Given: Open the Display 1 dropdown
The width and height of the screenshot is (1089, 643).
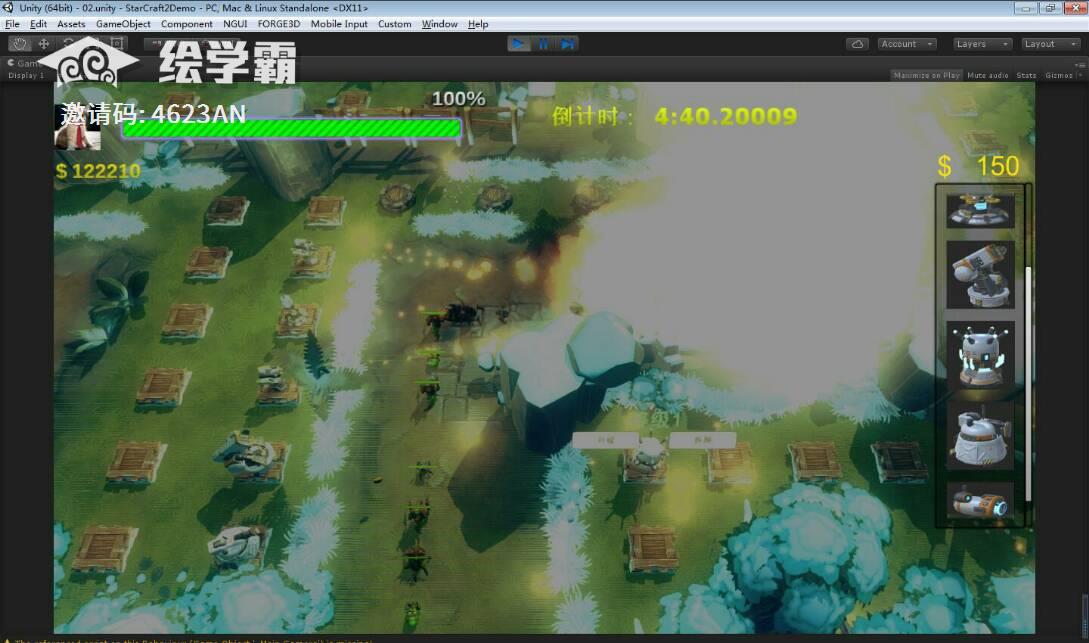Looking at the screenshot, I should 26,75.
